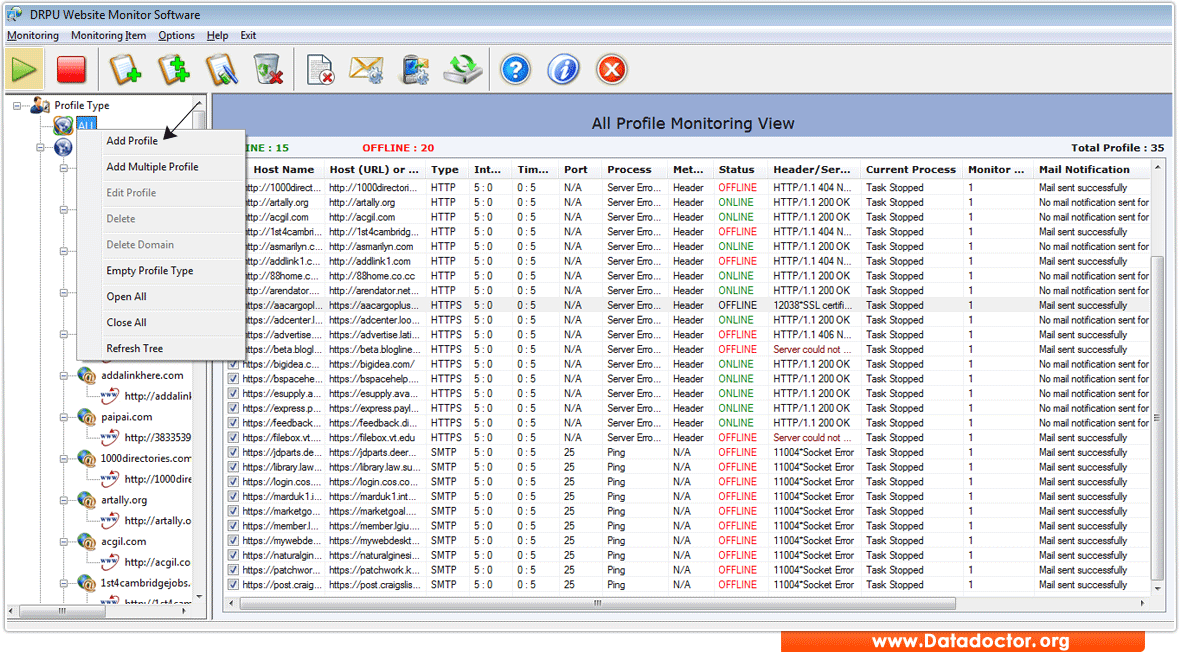Click the table's horizontal scrollbar thumb
The image size is (1179, 652).
(596, 603)
